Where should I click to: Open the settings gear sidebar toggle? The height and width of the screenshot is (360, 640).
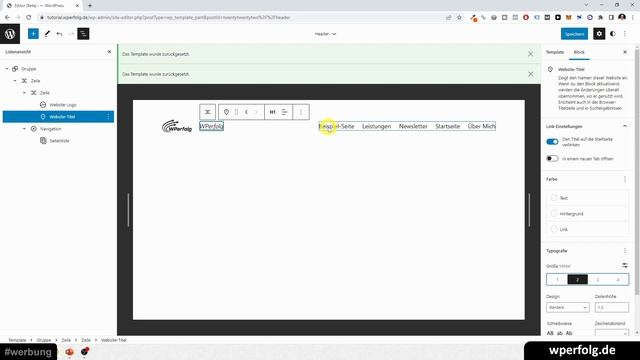[599, 34]
